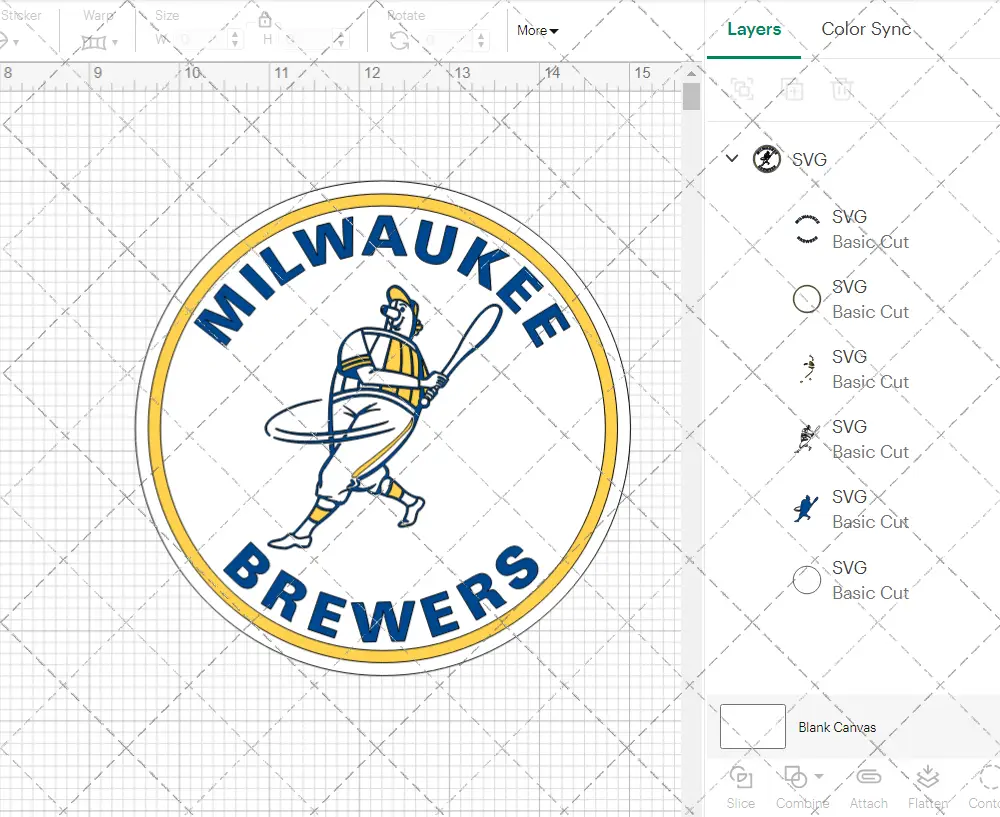
Task: Click the Contour icon
Action: (x=988, y=777)
